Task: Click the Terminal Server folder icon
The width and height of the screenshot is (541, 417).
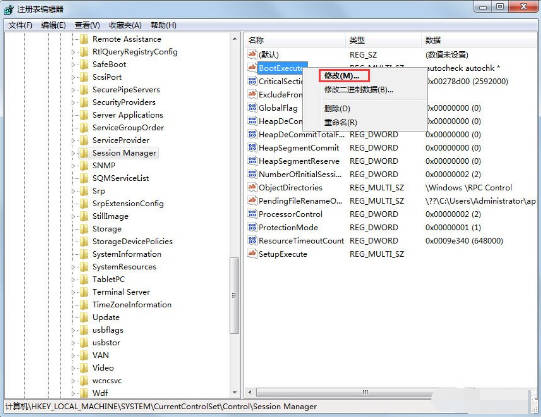Action: pyautogui.click(x=84, y=292)
